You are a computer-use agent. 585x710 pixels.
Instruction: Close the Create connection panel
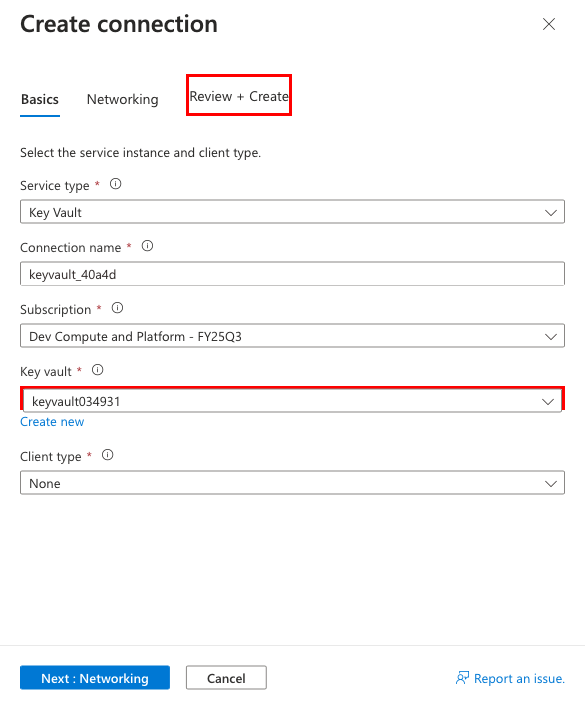coord(549,24)
